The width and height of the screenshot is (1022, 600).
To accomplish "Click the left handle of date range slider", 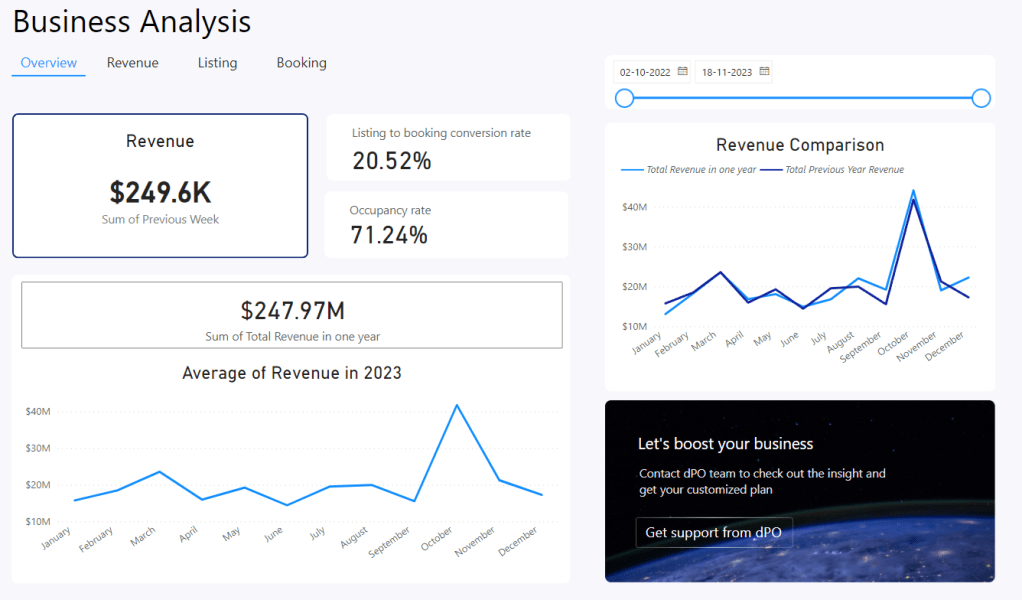I will click(625, 98).
